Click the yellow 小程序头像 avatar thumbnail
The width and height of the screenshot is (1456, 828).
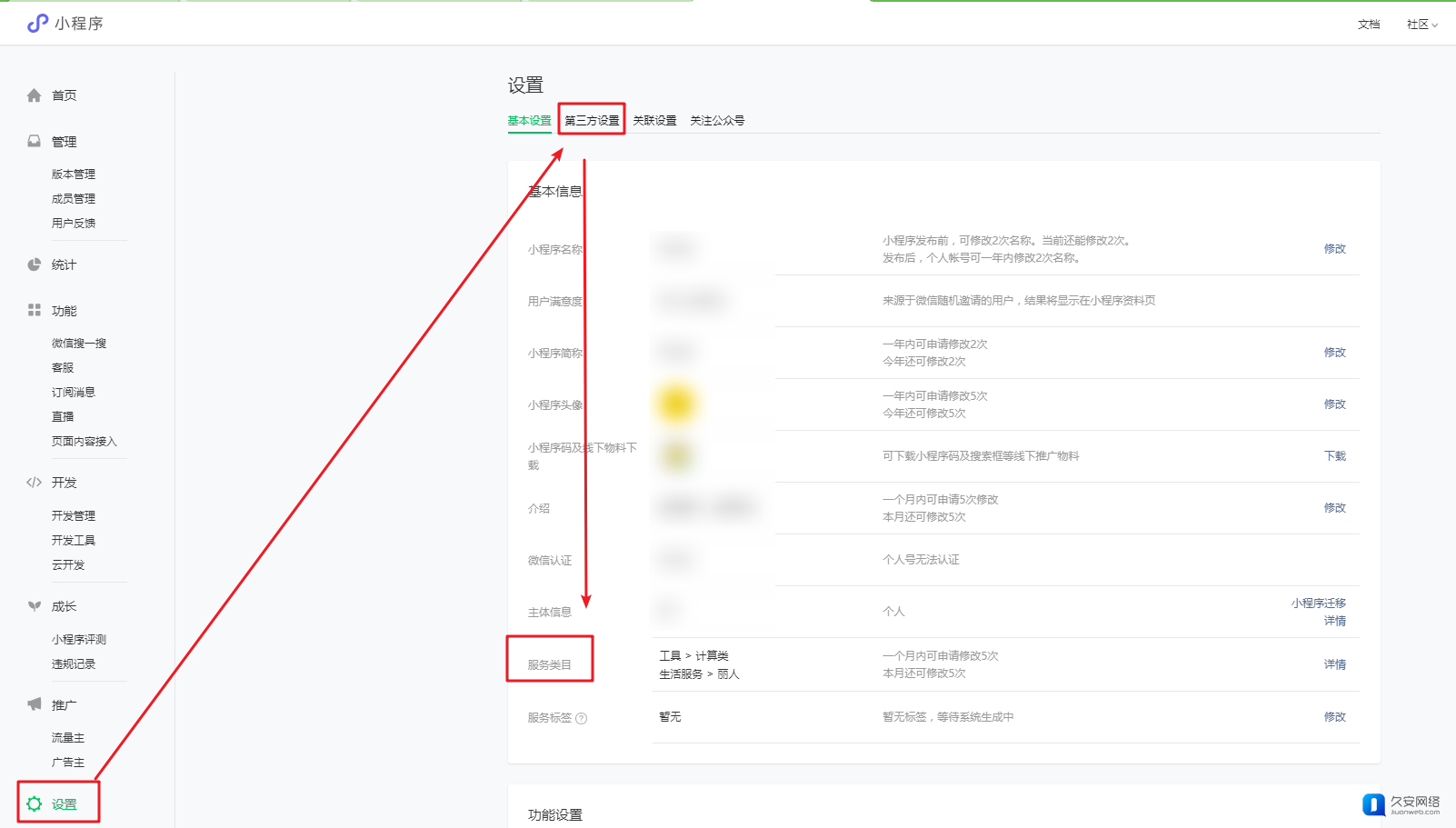click(x=676, y=404)
